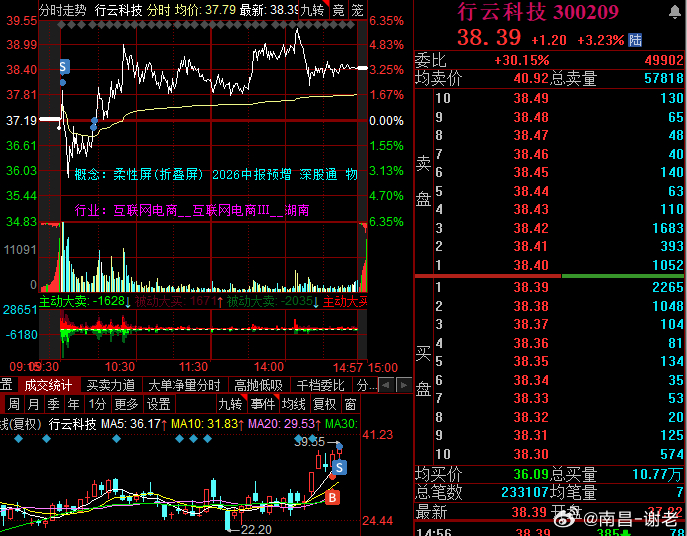
Task: Select the 1分 one-minute period
Action: point(97,404)
